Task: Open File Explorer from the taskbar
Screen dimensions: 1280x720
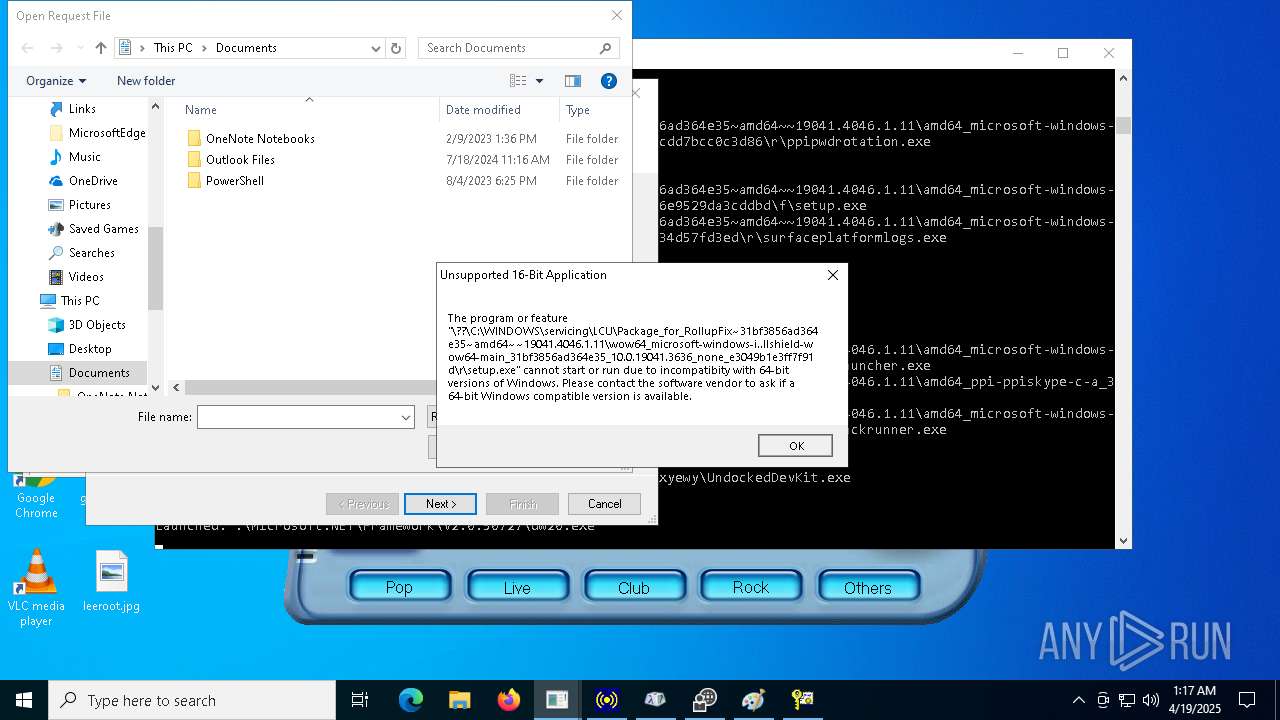Action: [x=460, y=700]
